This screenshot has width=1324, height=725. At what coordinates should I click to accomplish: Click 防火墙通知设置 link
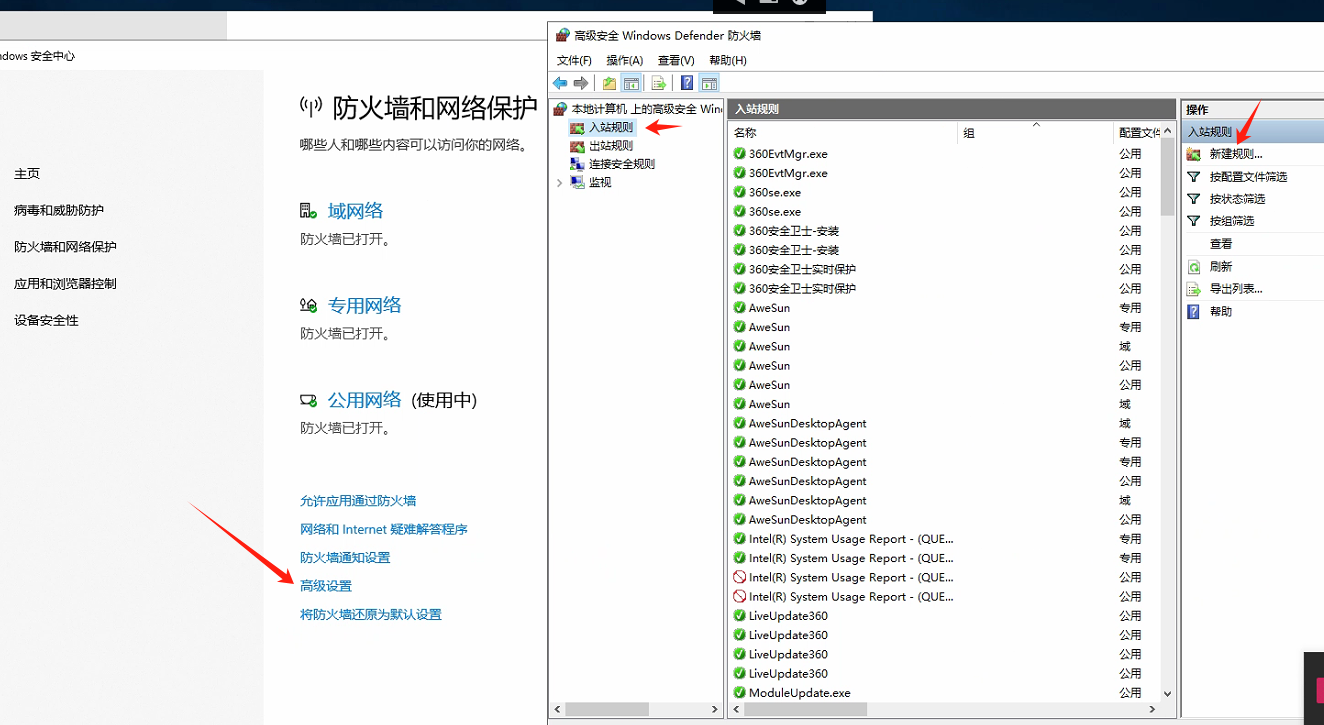[345, 558]
